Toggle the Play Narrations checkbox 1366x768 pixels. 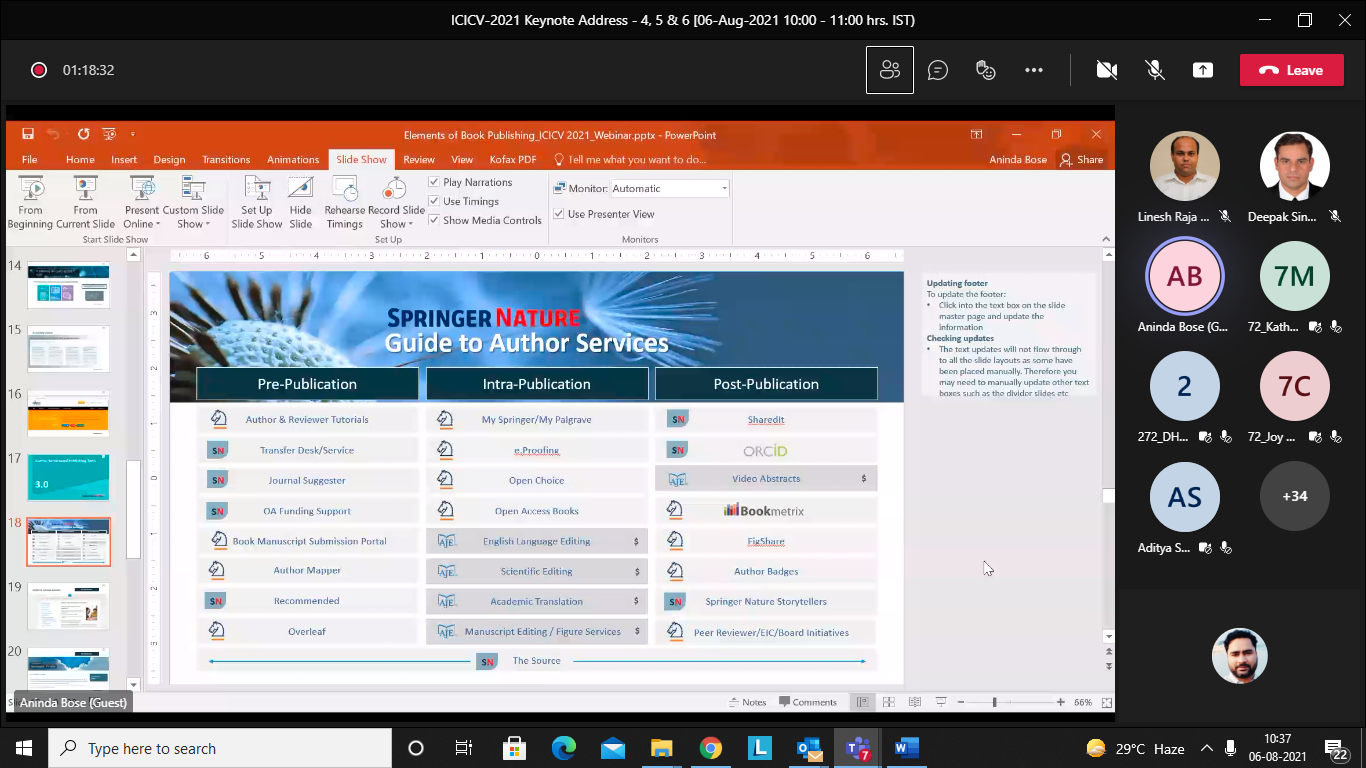434,182
